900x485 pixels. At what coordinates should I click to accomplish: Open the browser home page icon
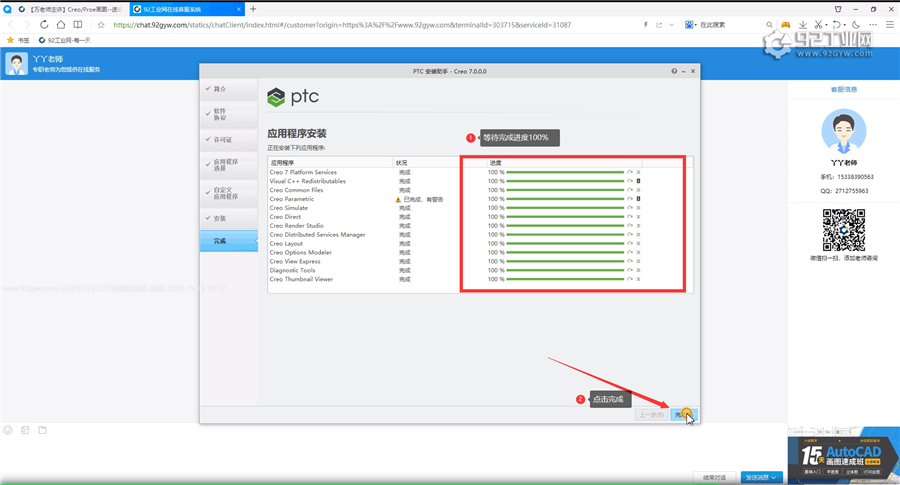click(x=61, y=25)
